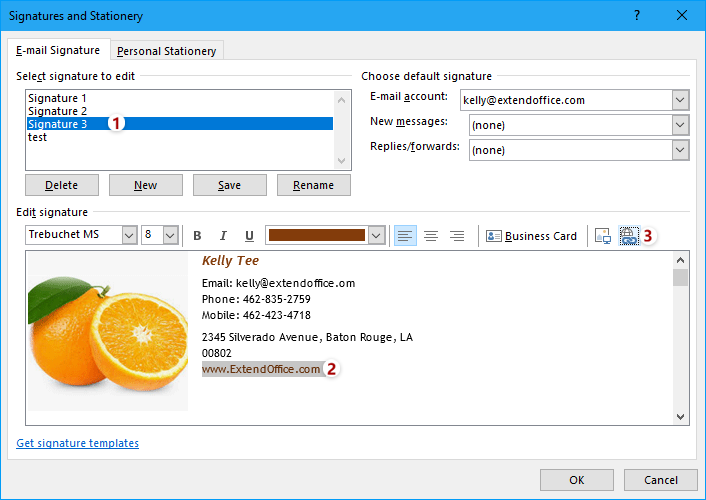Toggle Bold formatting in signature editor
The image size is (706, 500).
[x=197, y=236]
